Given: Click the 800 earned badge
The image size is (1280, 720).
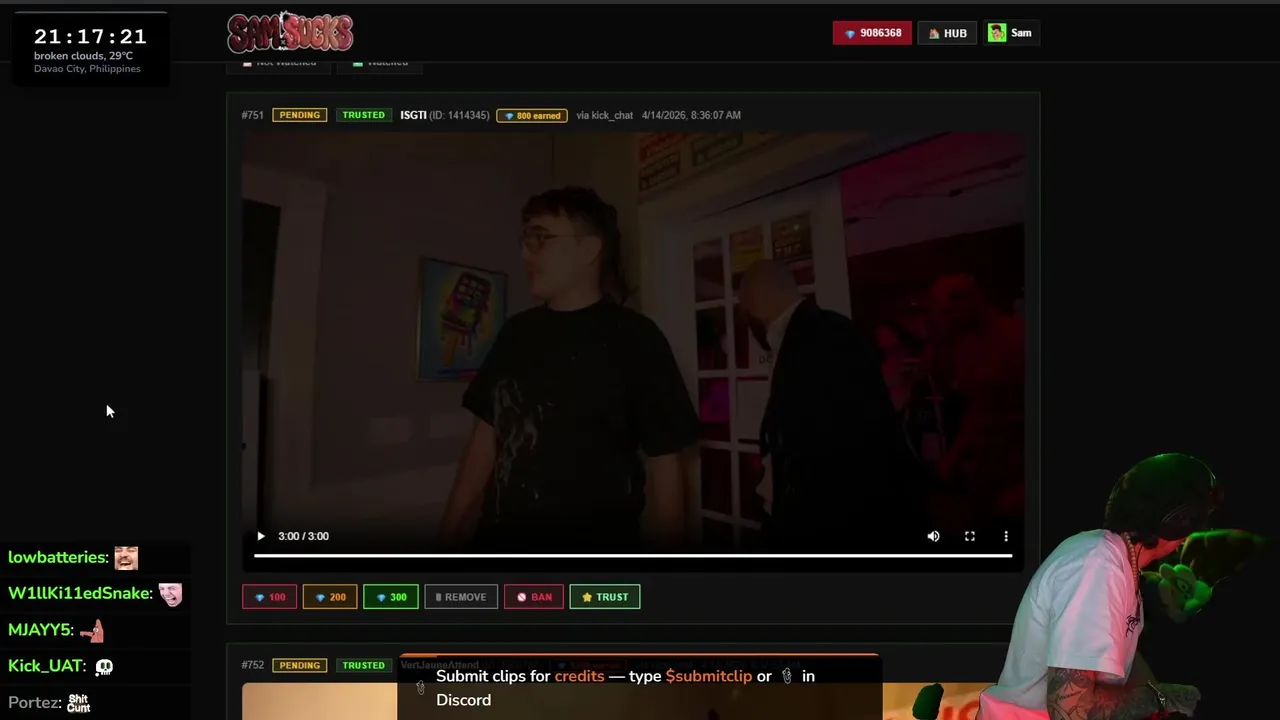Looking at the screenshot, I should click(532, 115).
